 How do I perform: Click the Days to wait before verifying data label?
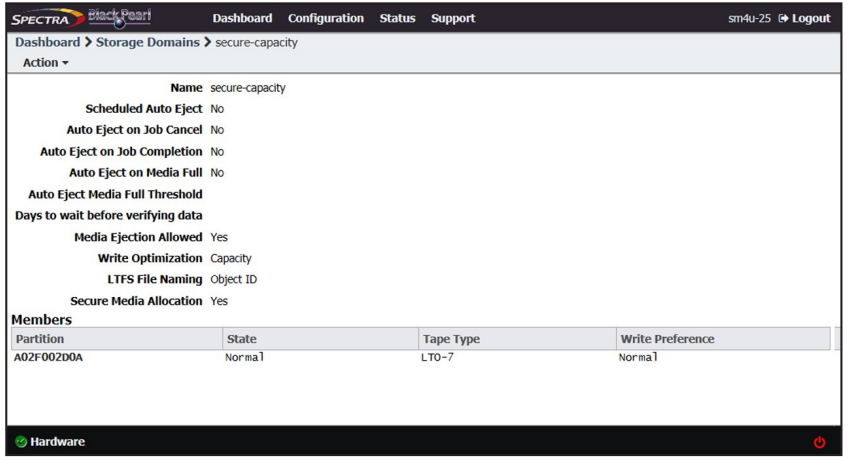[108, 216]
